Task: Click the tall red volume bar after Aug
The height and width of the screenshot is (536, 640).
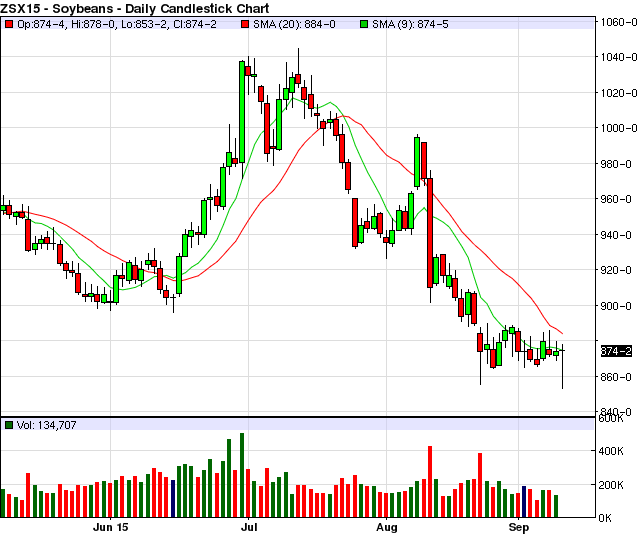Action: [x=430, y=482]
